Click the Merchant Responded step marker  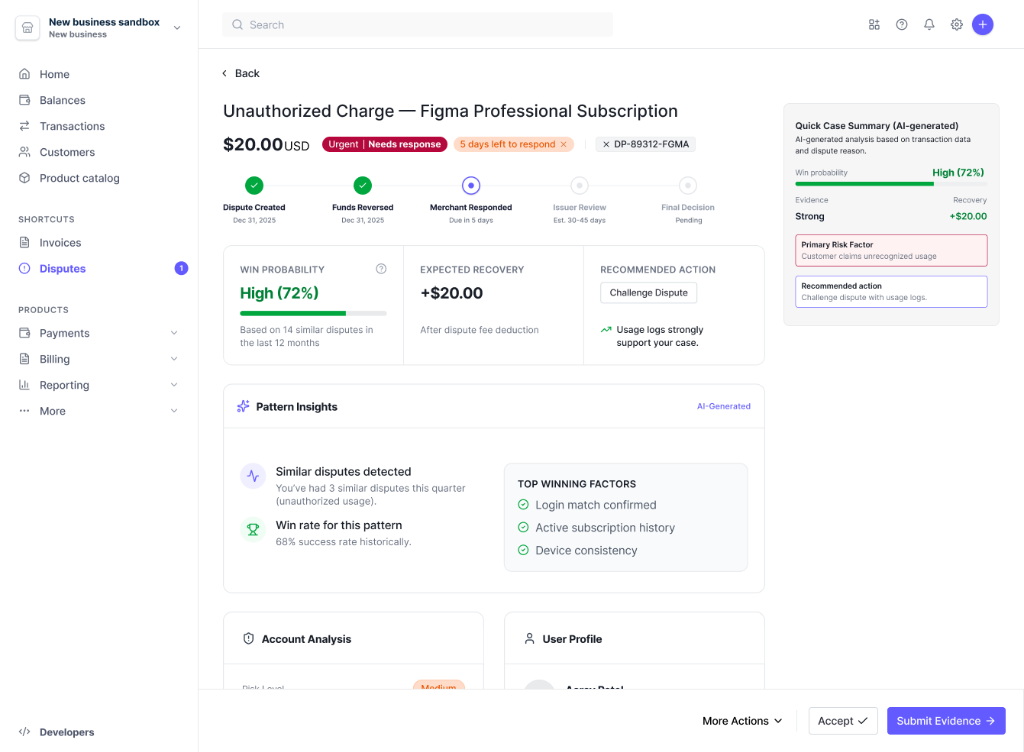coord(471,185)
